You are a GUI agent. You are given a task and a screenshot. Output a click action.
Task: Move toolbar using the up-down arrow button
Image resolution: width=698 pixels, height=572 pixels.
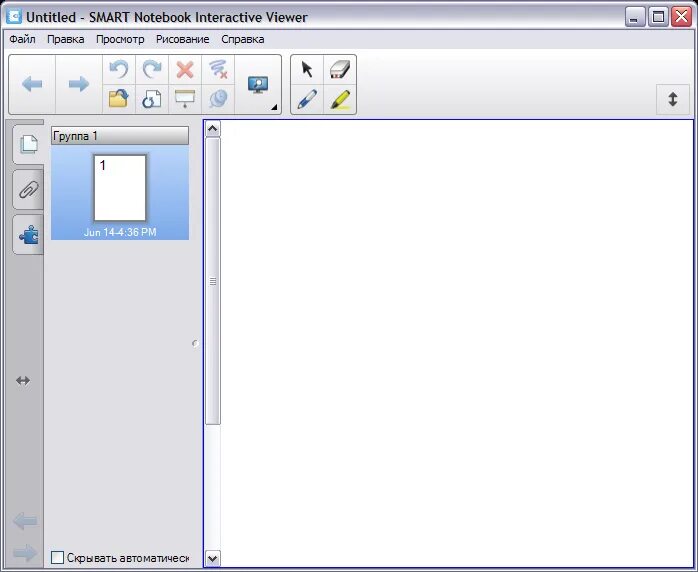click(673, 99)
